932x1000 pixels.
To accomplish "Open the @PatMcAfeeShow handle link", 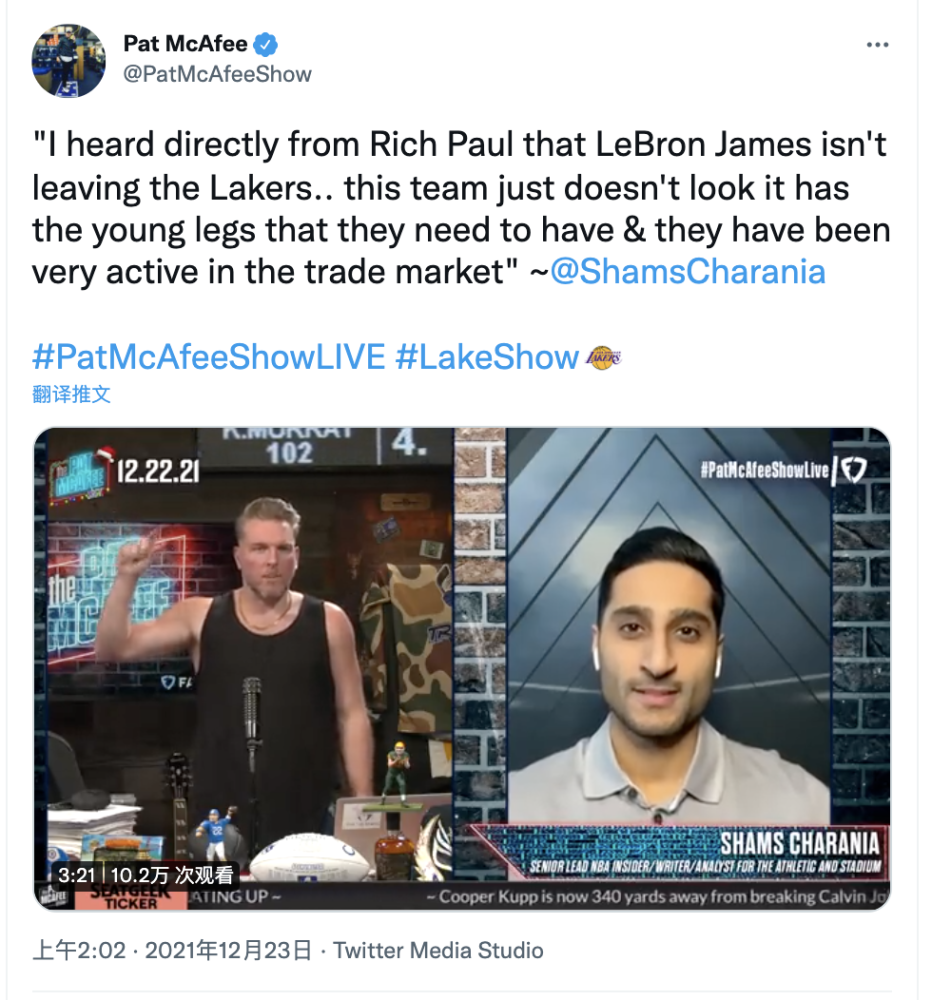I will (x=217, y=74).
